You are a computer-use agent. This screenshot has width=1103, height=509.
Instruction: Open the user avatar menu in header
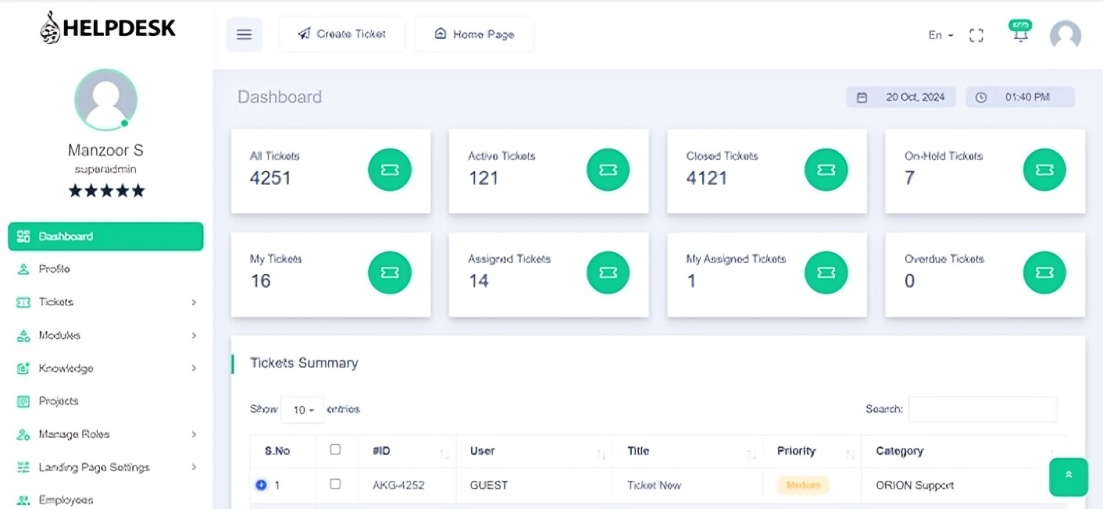[1065, 34]
